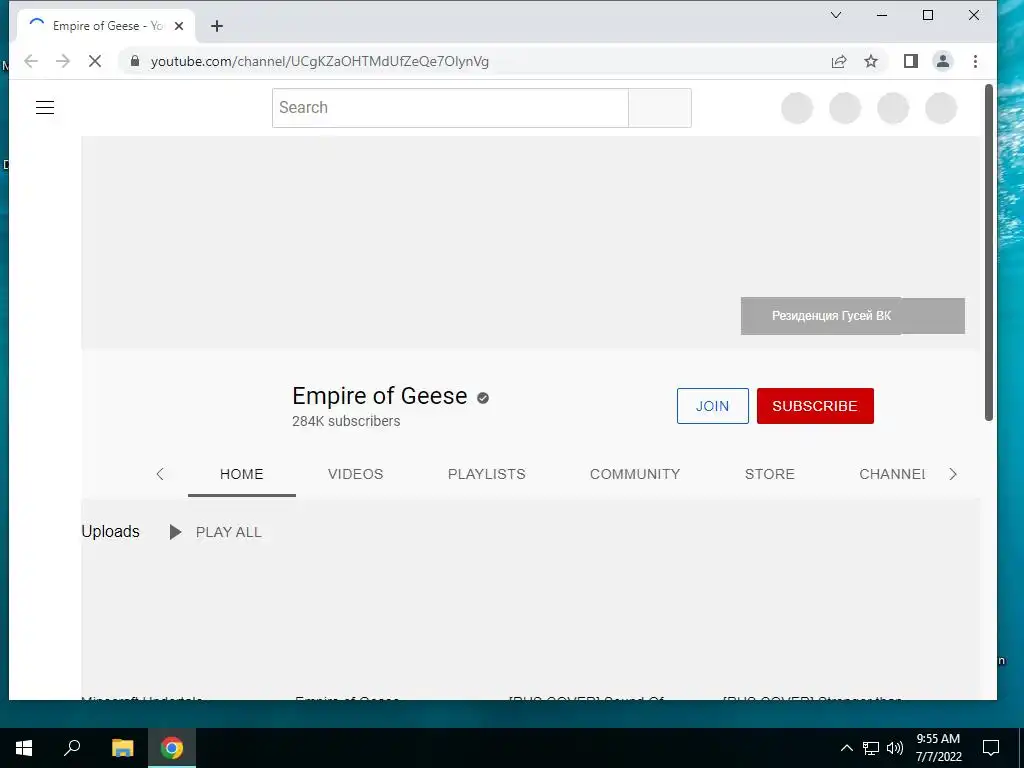Open a new browser tab
Image resolution: width=1024 pixels, height=768 pixels.
(217, 26)
